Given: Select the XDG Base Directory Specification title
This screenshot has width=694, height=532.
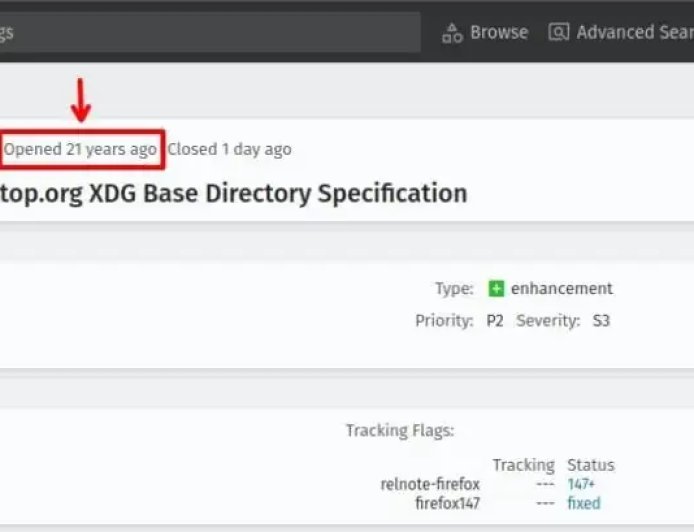Looking at the screenshot, I should (x=234, y=193).
